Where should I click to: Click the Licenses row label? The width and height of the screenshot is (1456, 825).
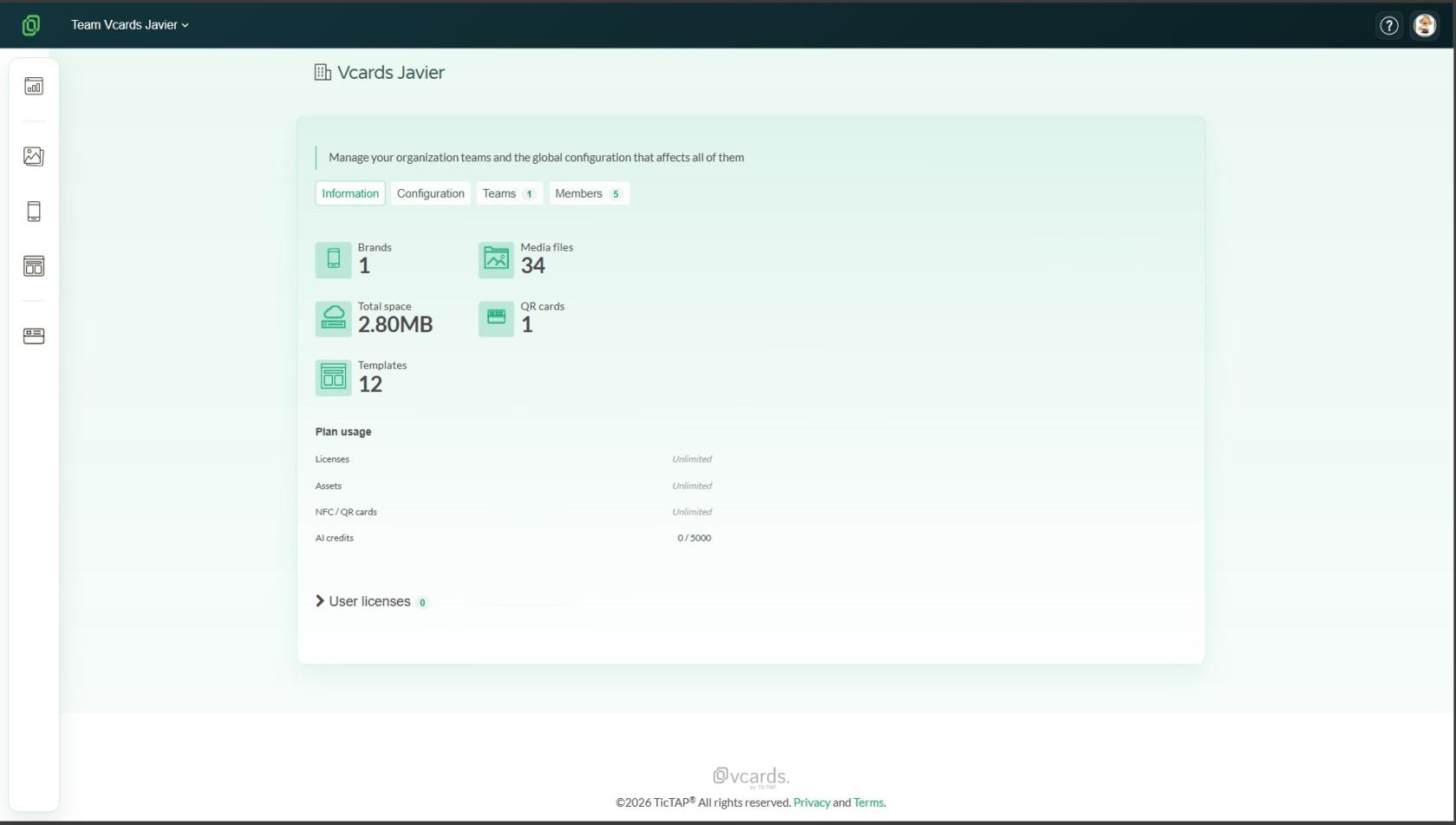point(332,459)
